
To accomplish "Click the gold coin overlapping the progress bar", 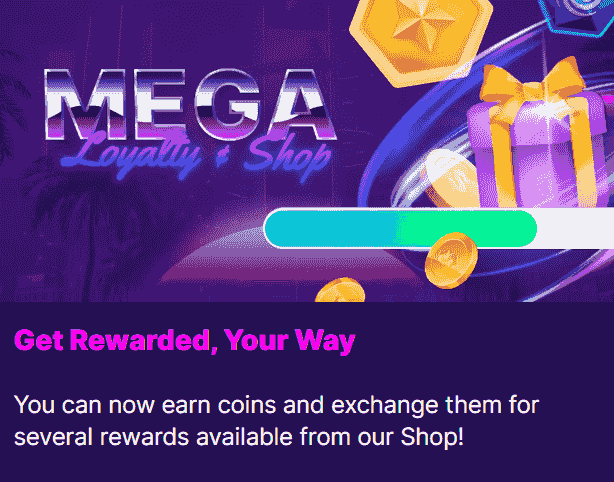I will (451, 260).
